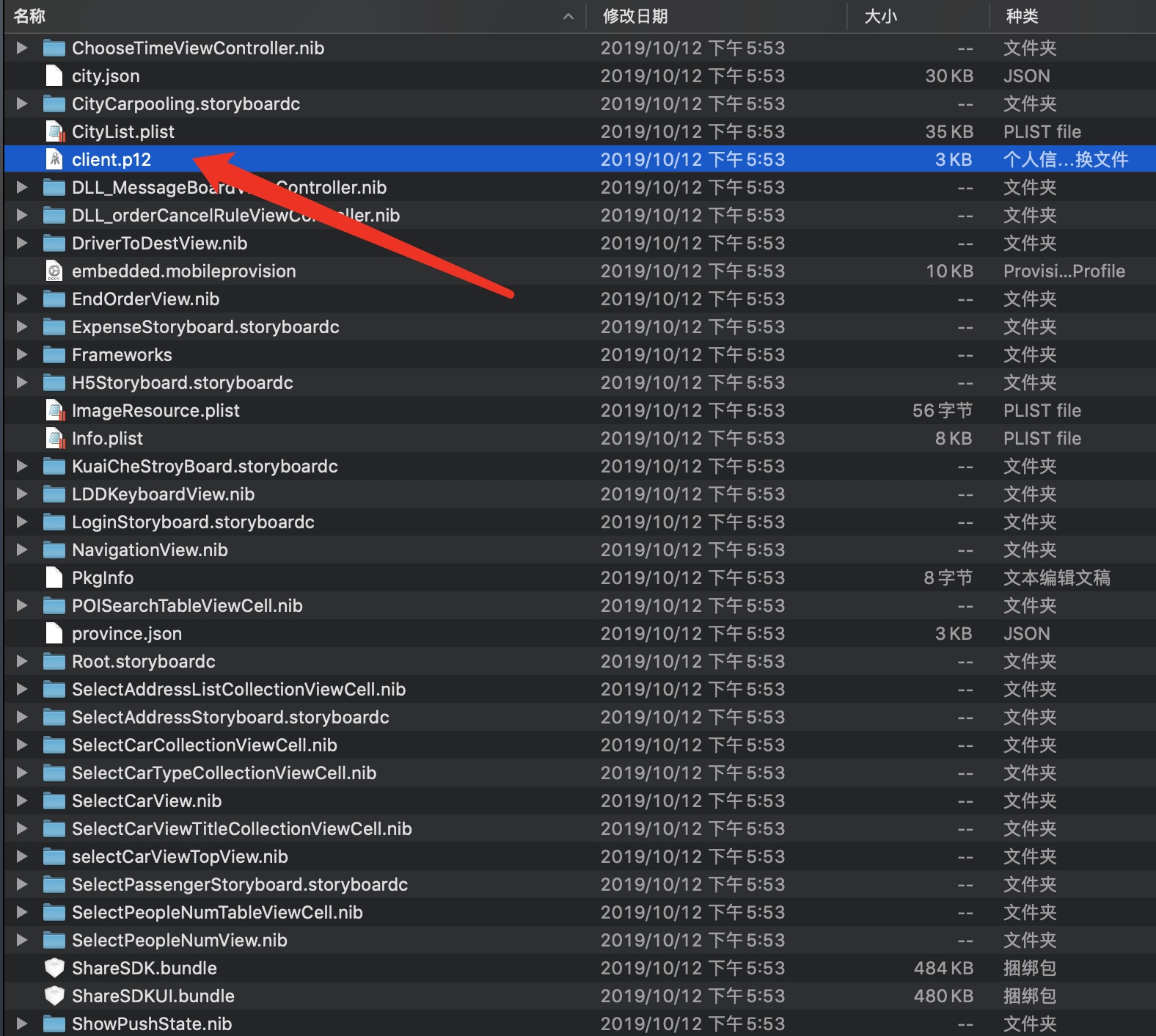The image size is (1156, 1036).
Task: Expand the Root.storyboardc folder arrow
Action: (22, 661)
